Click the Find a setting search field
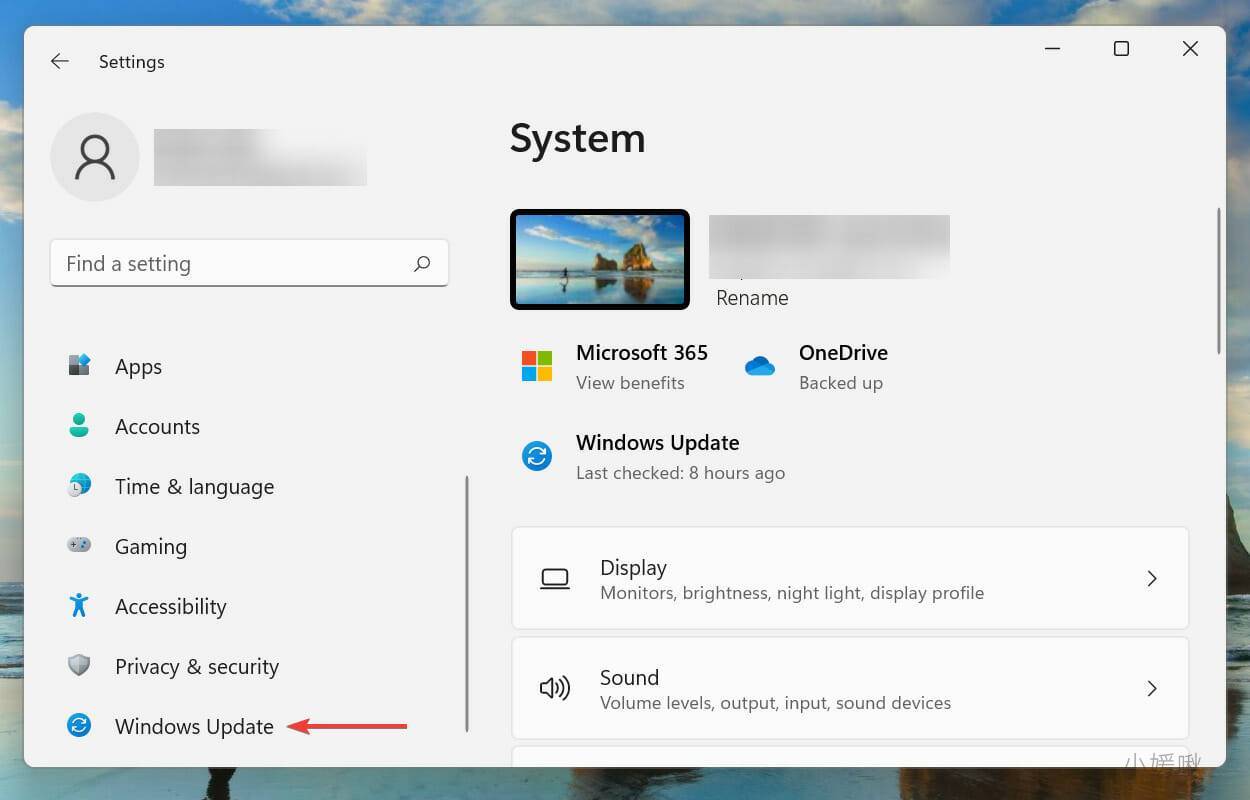The height and width of the screenshot is (800, 1250). (249, 263)
